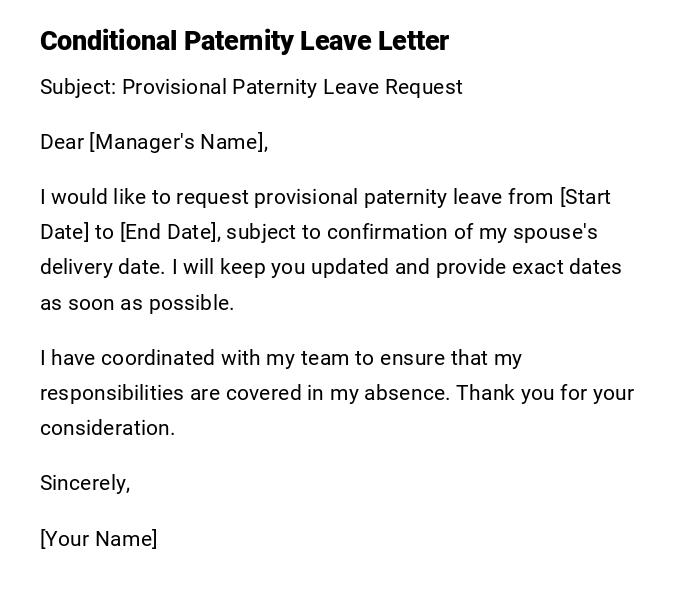700x601 pixels.
Task: Click the words delivery date
Action: click(102, 267)
